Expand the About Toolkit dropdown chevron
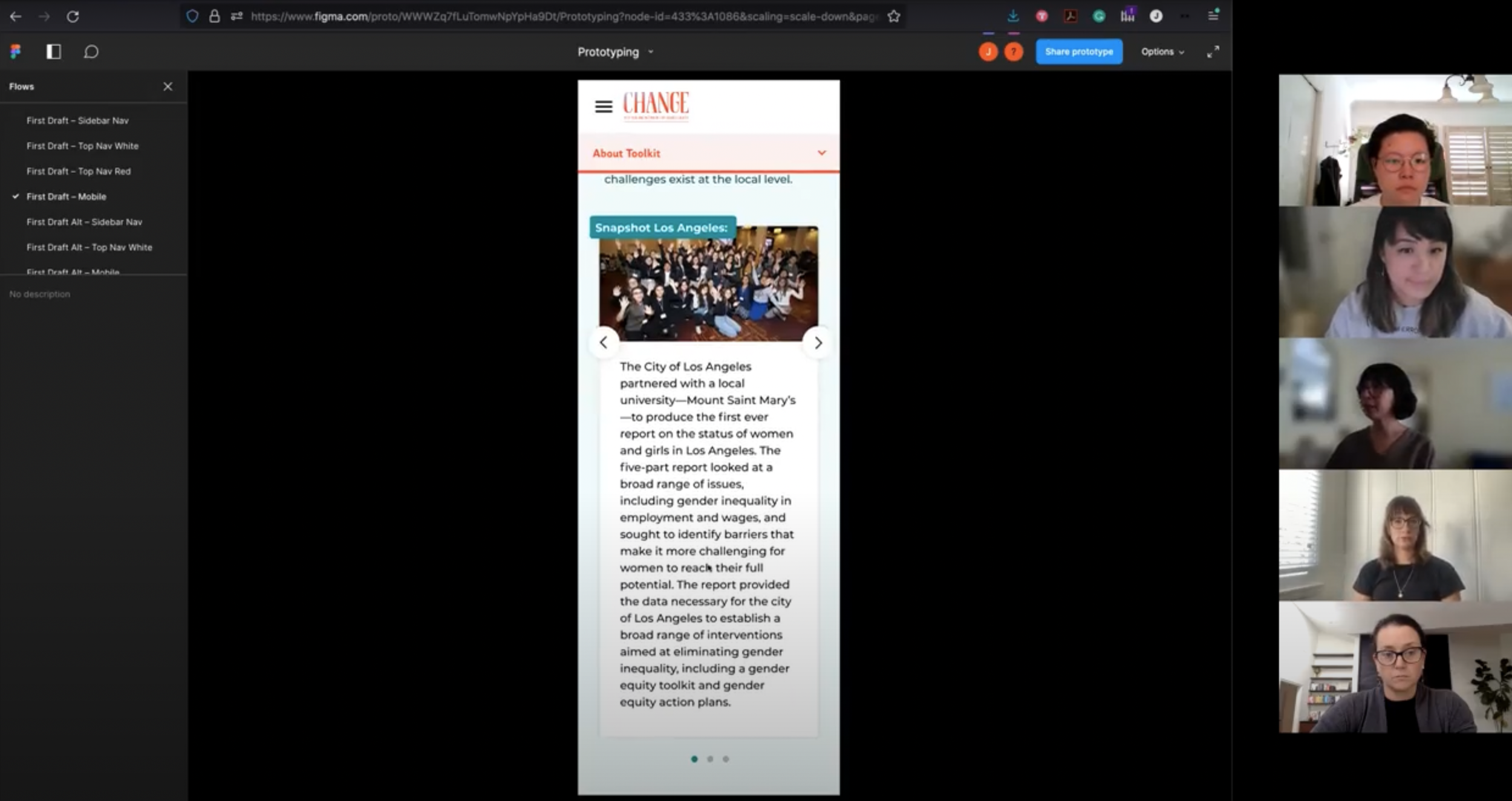 click(x=821, y=153)
